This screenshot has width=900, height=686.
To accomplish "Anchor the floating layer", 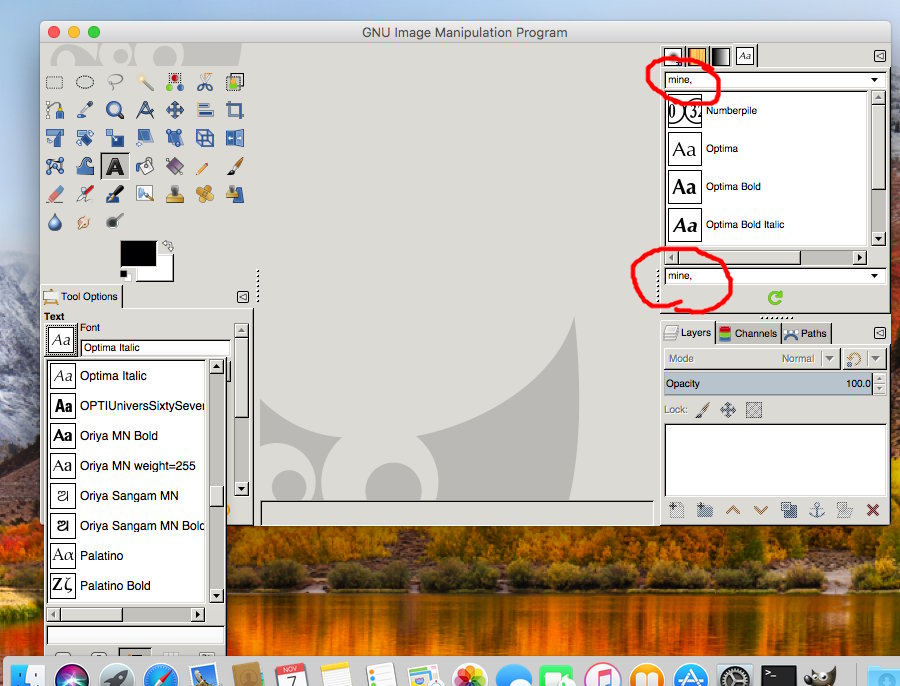I will coord(817,510).
